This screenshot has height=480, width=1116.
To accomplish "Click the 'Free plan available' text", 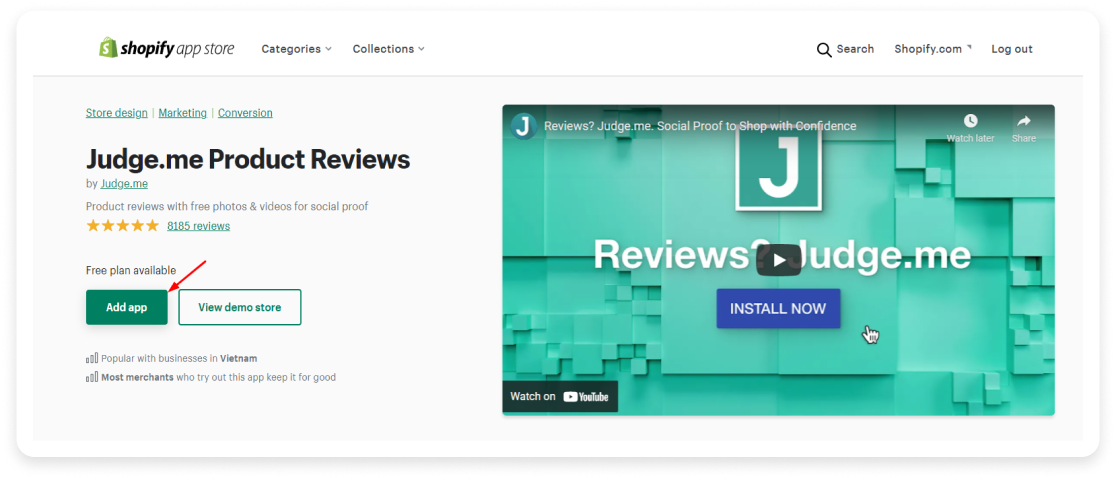I will pyautogui.click(x=131, y=271).
